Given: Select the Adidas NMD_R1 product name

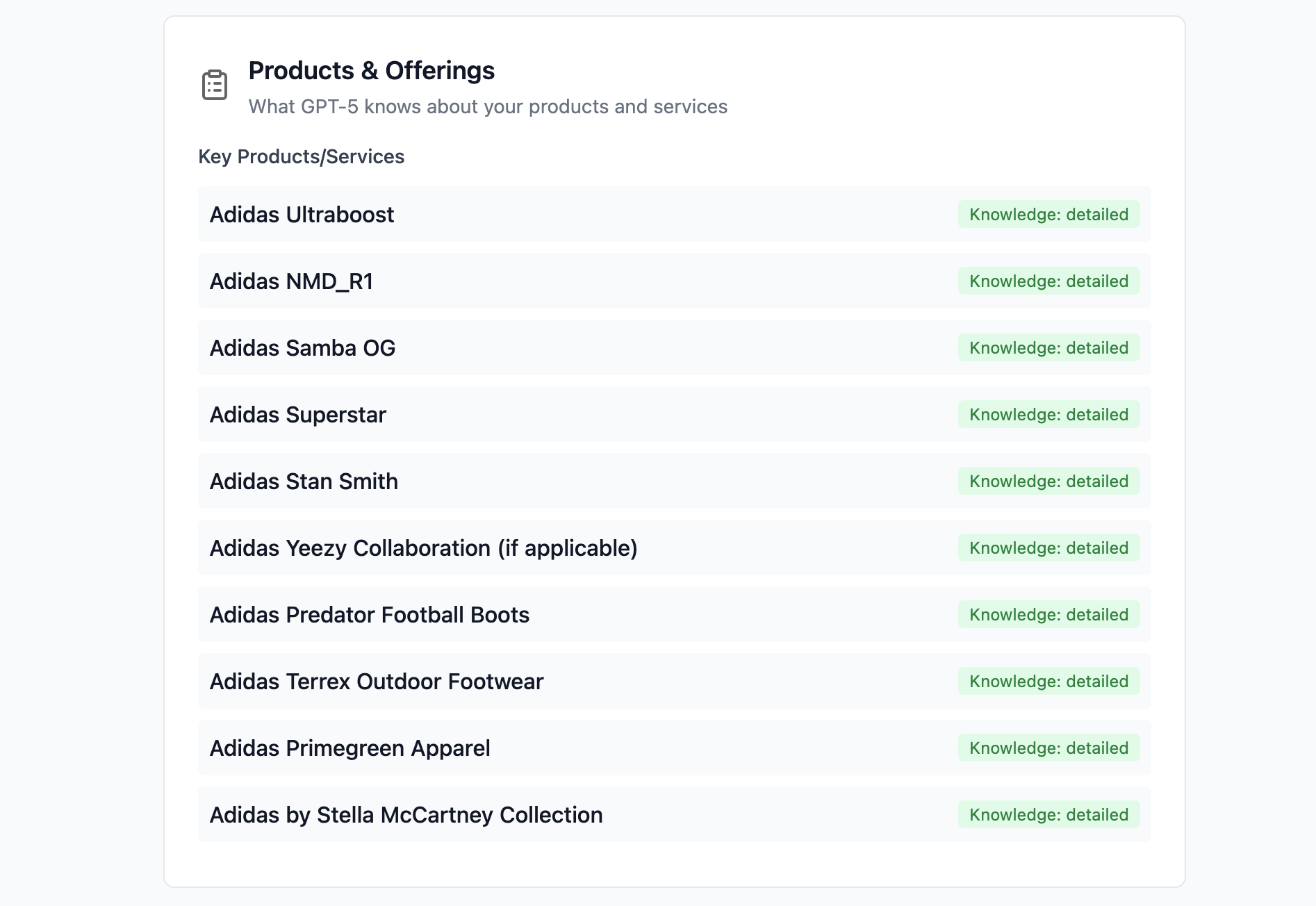Looking at the screenshot, I should [292, 281].
